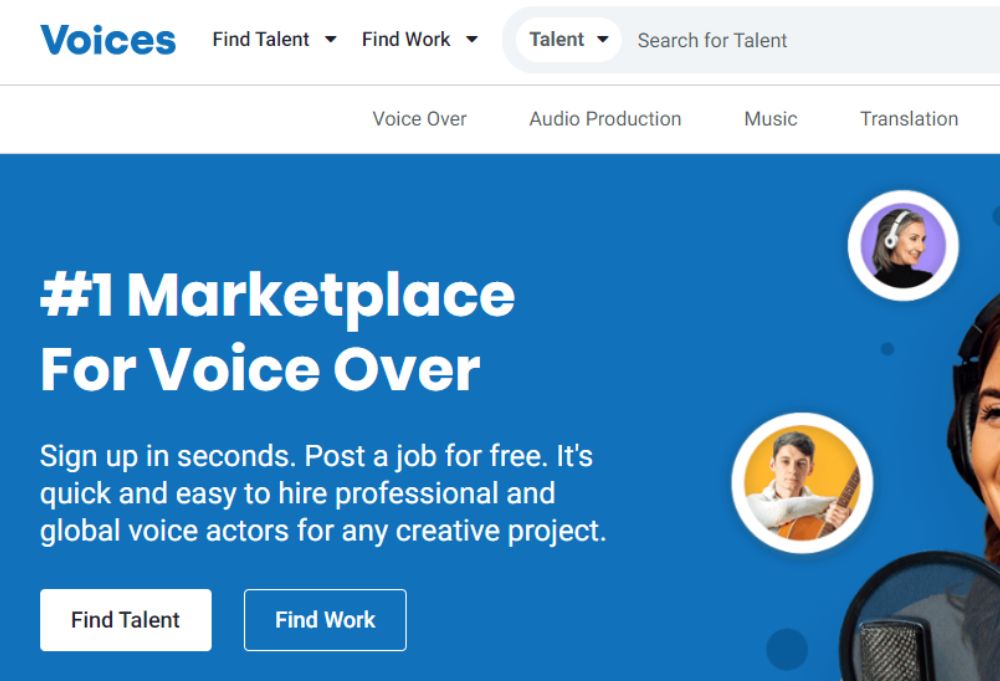Click the Find Talent menu label

point(260,40)
